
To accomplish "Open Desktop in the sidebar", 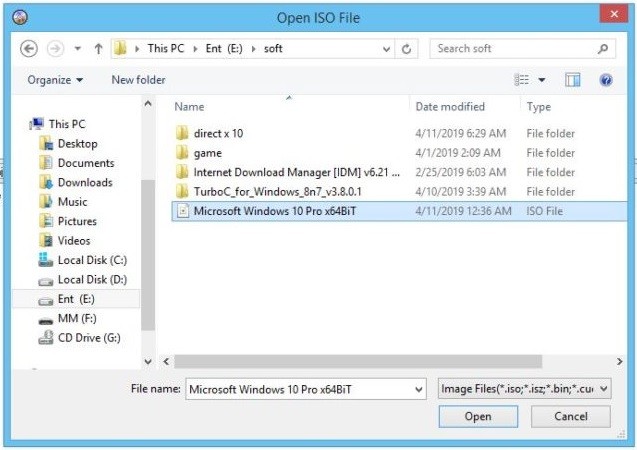I will click(68, 143).
